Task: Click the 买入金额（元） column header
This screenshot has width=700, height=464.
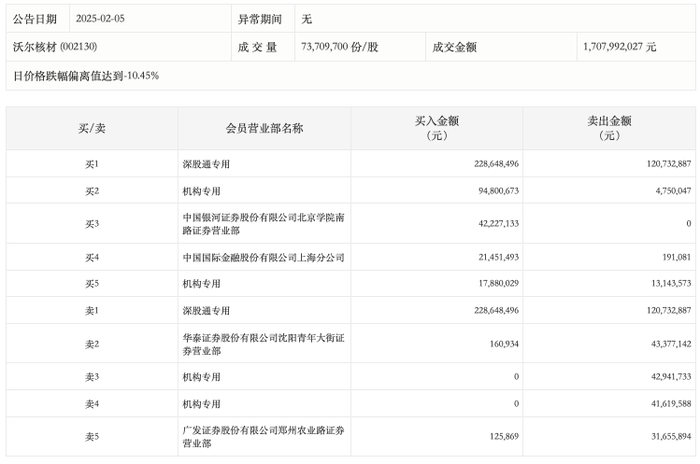Action: [x=437, y=128]
